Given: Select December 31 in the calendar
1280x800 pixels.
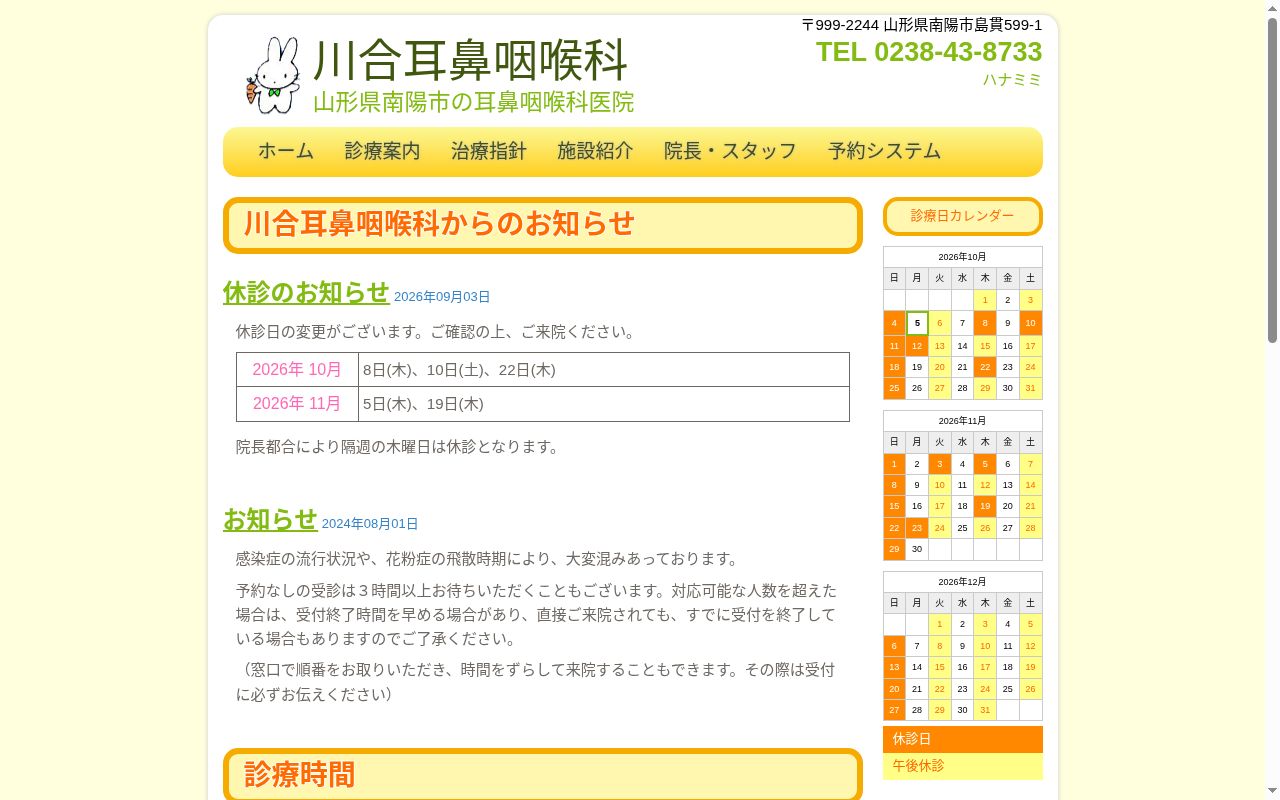Looking at the screenshot, I should [x=985, y=710].
